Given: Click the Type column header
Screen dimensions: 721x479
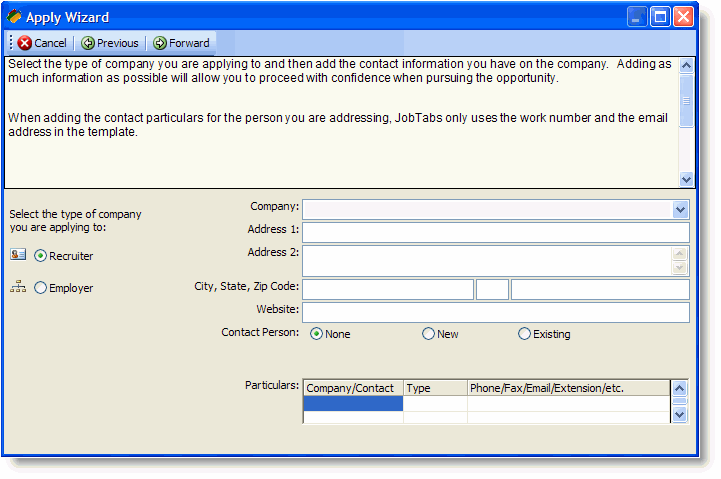Looking at the screenshot, I should click(435, 388).
